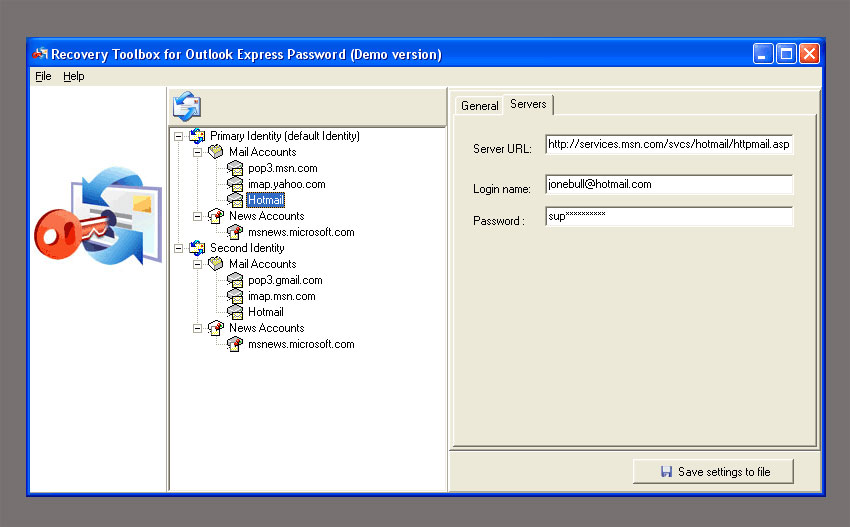This screenshot has height=527, width=850.
Task: Click the refresh mail accounts toolbar icon
Action: tap(187, 106)
